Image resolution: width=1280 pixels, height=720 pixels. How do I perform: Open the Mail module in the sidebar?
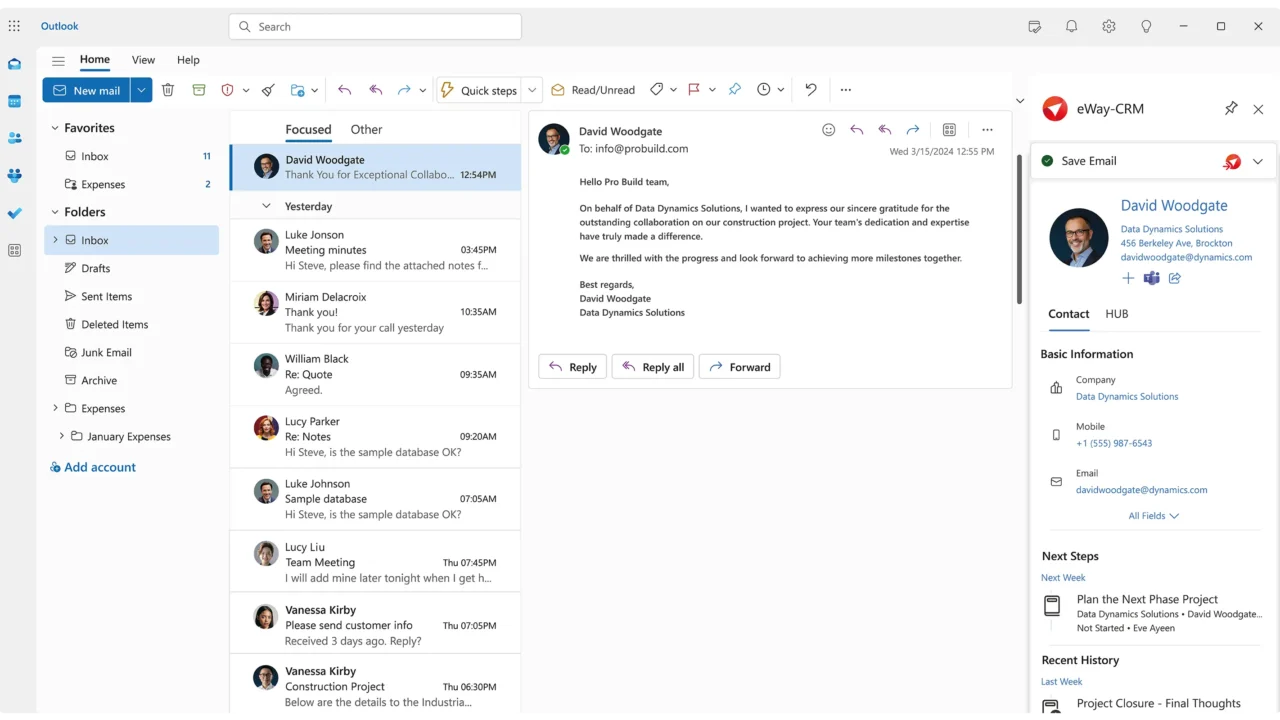pyautogui.click(x=14, y=64)
